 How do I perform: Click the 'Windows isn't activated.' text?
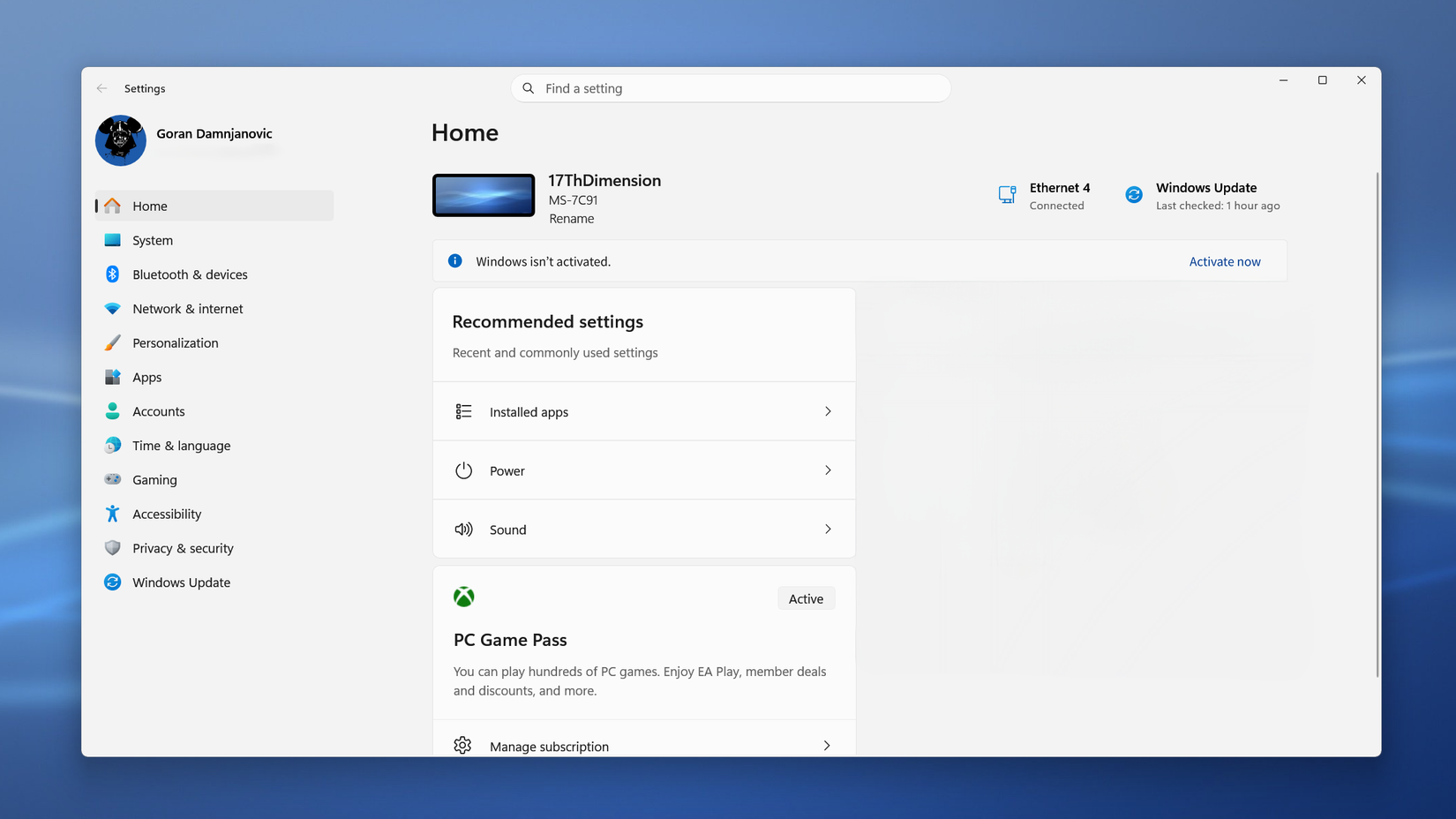(544, 261)
